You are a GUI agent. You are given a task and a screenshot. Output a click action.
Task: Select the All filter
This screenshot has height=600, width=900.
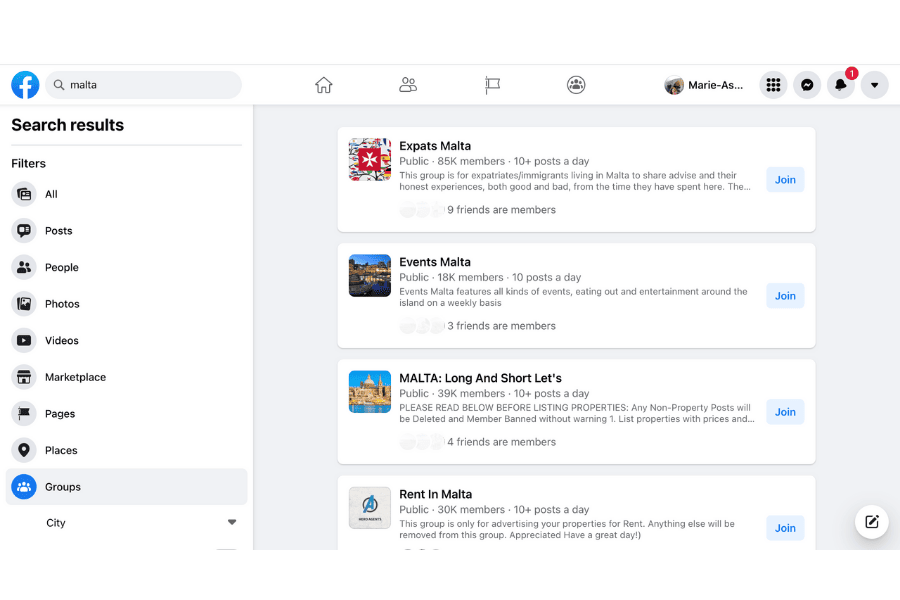(x=126, y=194)
